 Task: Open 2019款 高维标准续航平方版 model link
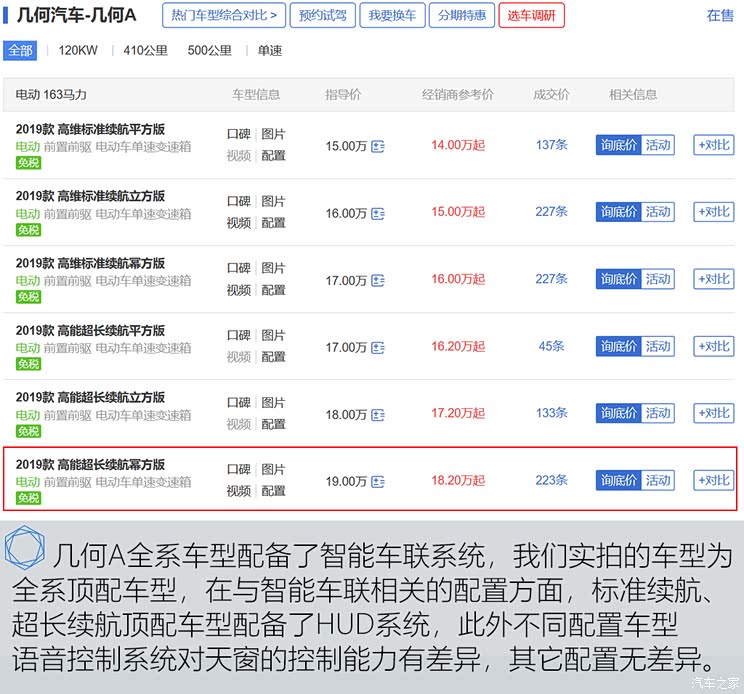(x=90, y=129)
